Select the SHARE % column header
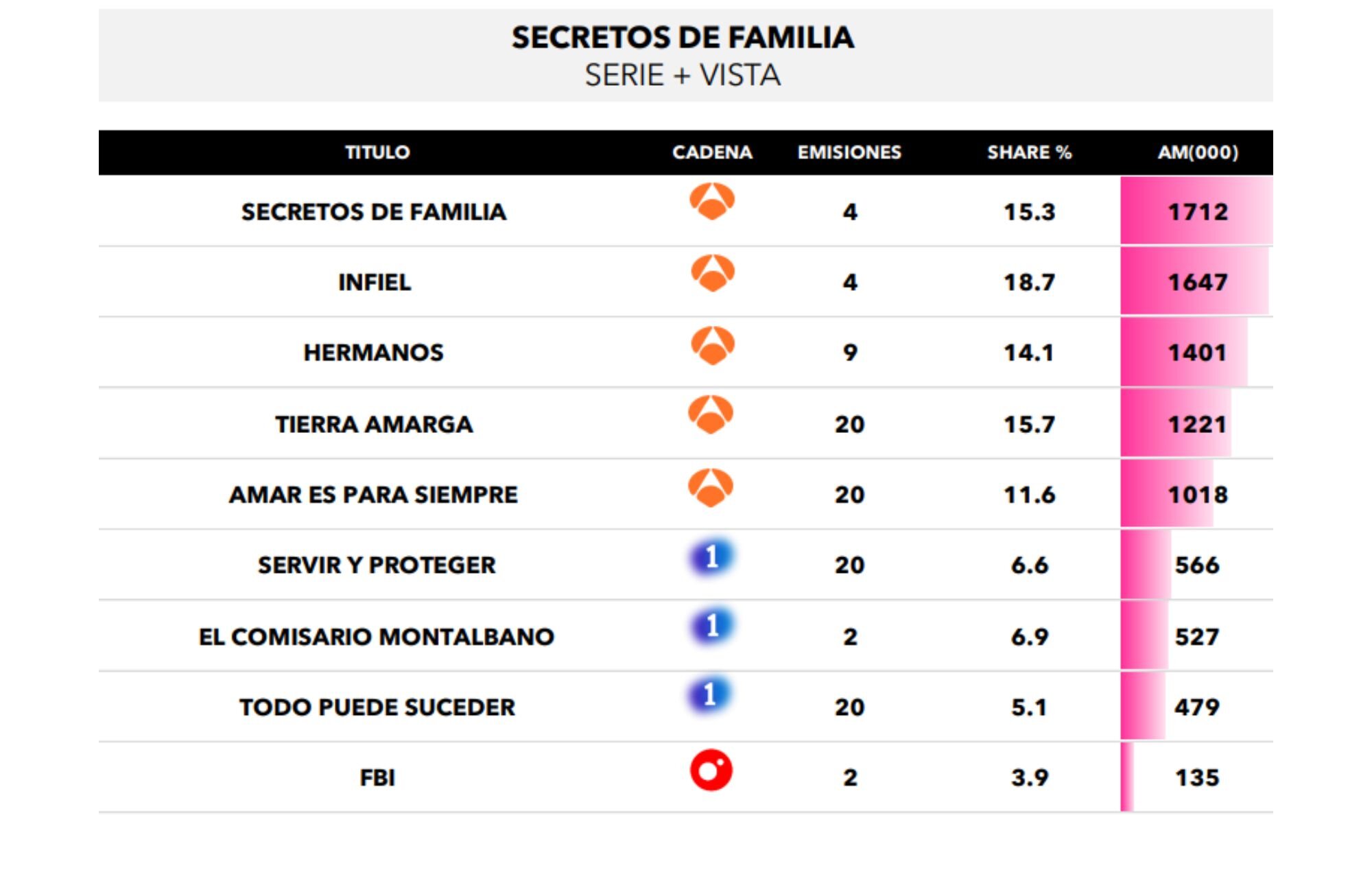Image resolution: width=1372 pixels, height=892 pixels. click(1029, 152)
